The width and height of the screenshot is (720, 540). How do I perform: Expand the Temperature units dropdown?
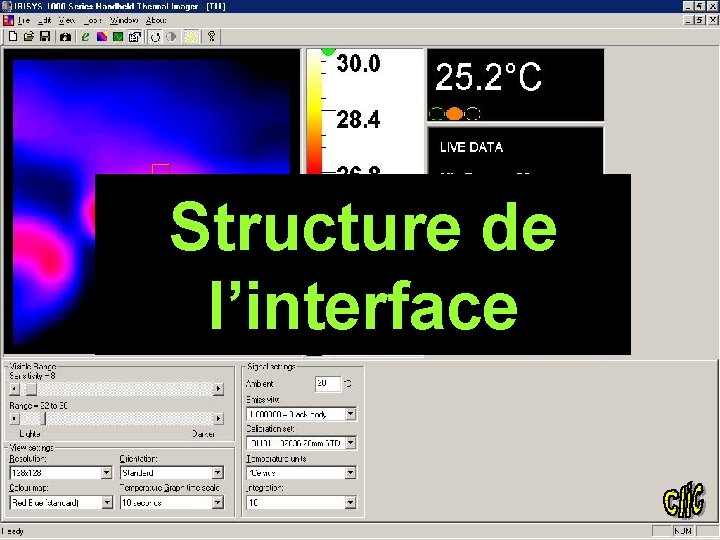coord(350,472)
